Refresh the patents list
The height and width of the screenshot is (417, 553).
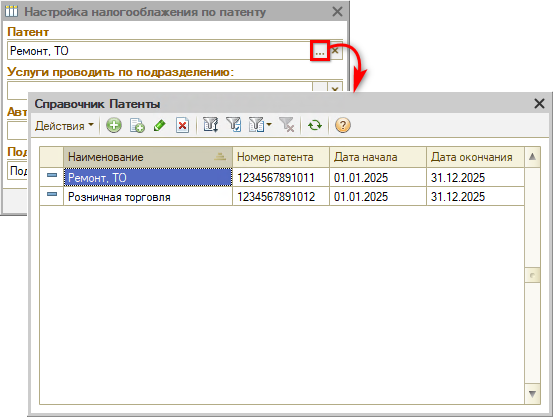[315, 125]
